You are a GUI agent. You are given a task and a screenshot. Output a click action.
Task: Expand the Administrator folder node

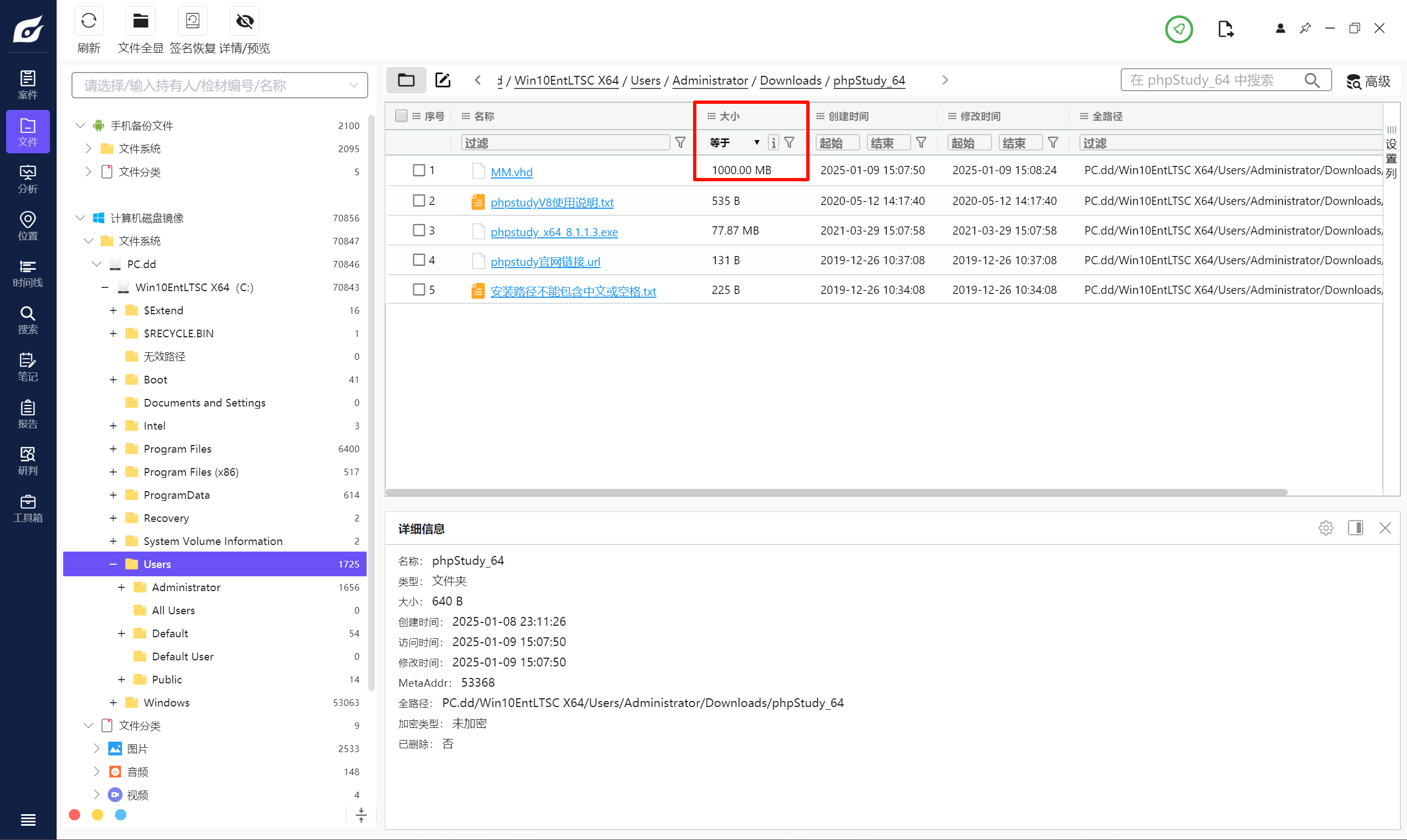point(121,587)
